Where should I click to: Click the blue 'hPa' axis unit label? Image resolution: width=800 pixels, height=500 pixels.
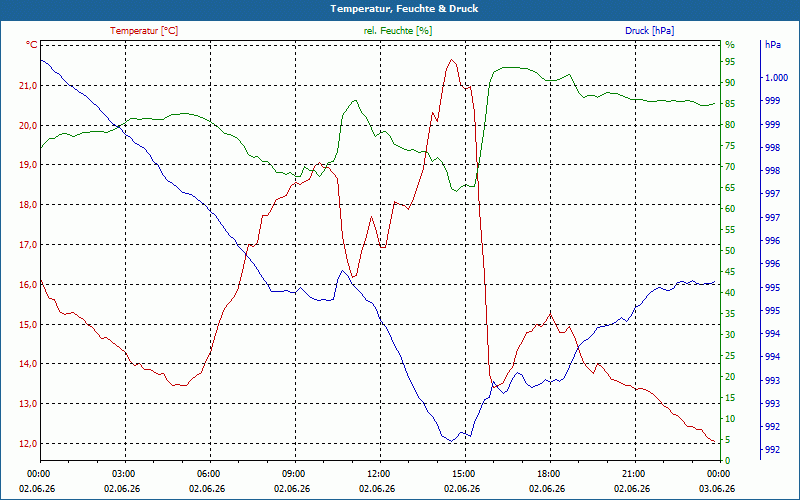point(773,45)
